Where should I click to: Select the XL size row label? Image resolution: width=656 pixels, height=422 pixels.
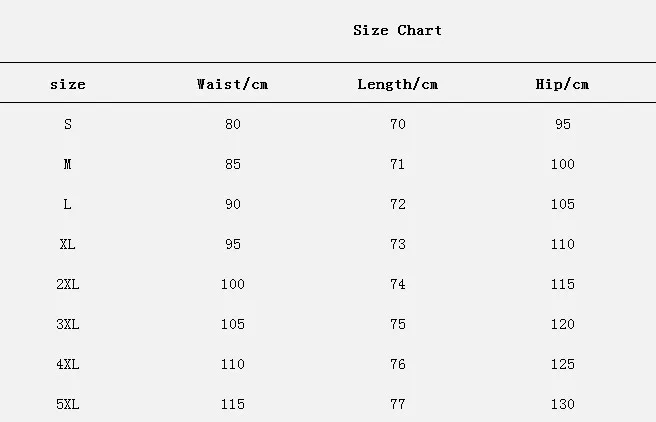click(67, 244)
